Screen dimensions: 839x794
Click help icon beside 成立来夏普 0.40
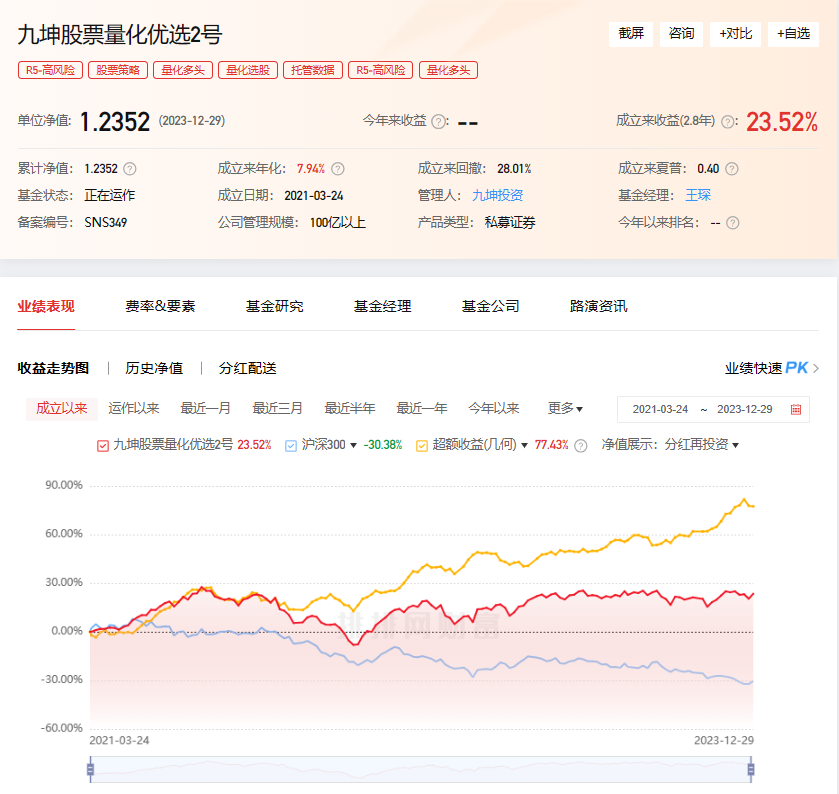tap(731, 169)
